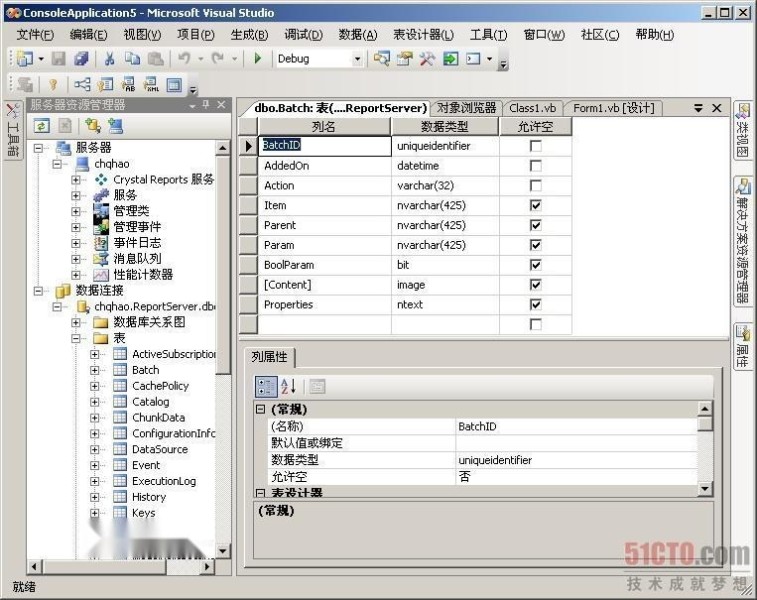This screenshot has width=757, height=600.
Task: Click the AddedOn column name cell
Action: (324, 166)
